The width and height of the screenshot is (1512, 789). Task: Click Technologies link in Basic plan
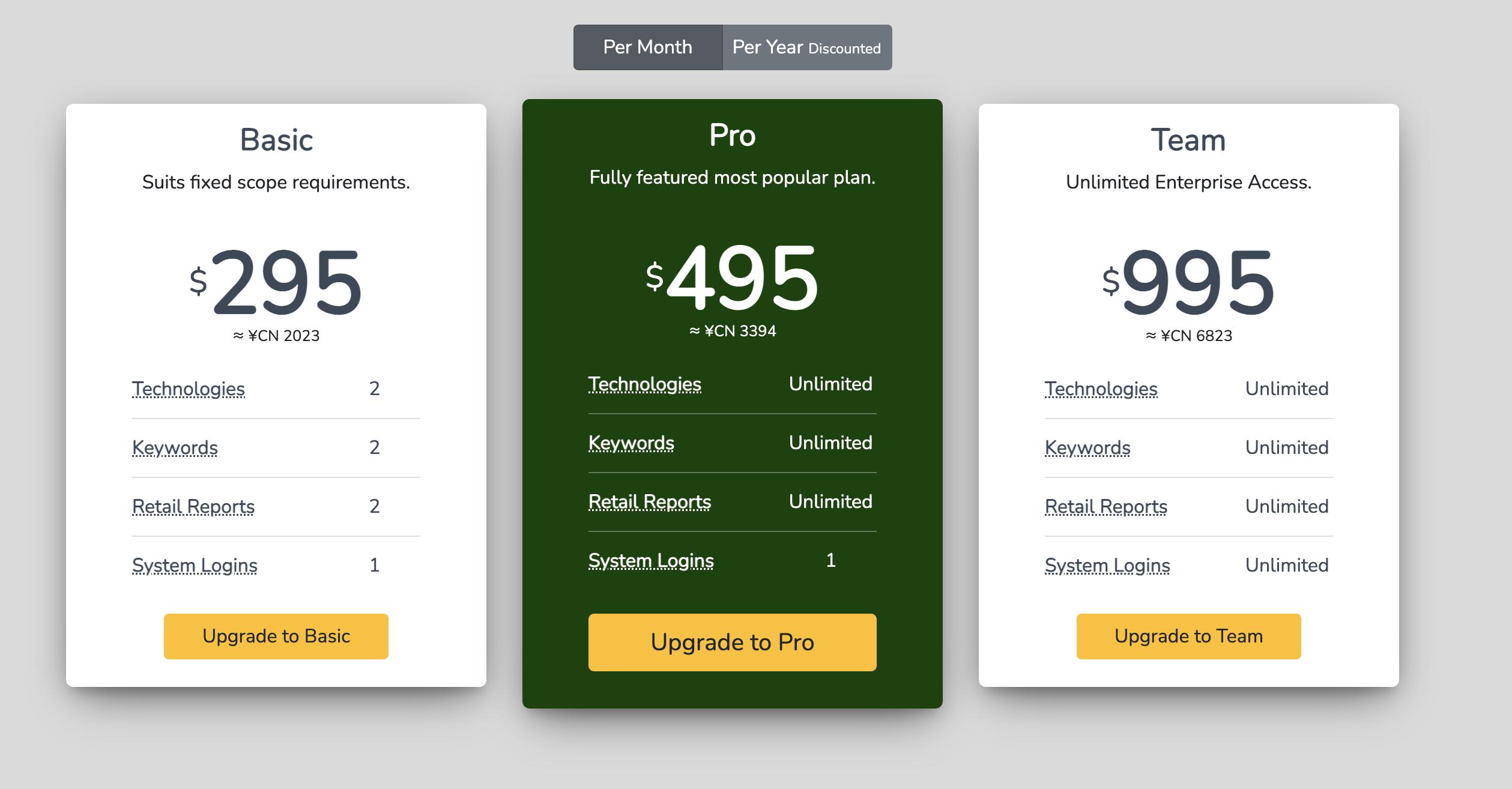[x=188, y=388]
